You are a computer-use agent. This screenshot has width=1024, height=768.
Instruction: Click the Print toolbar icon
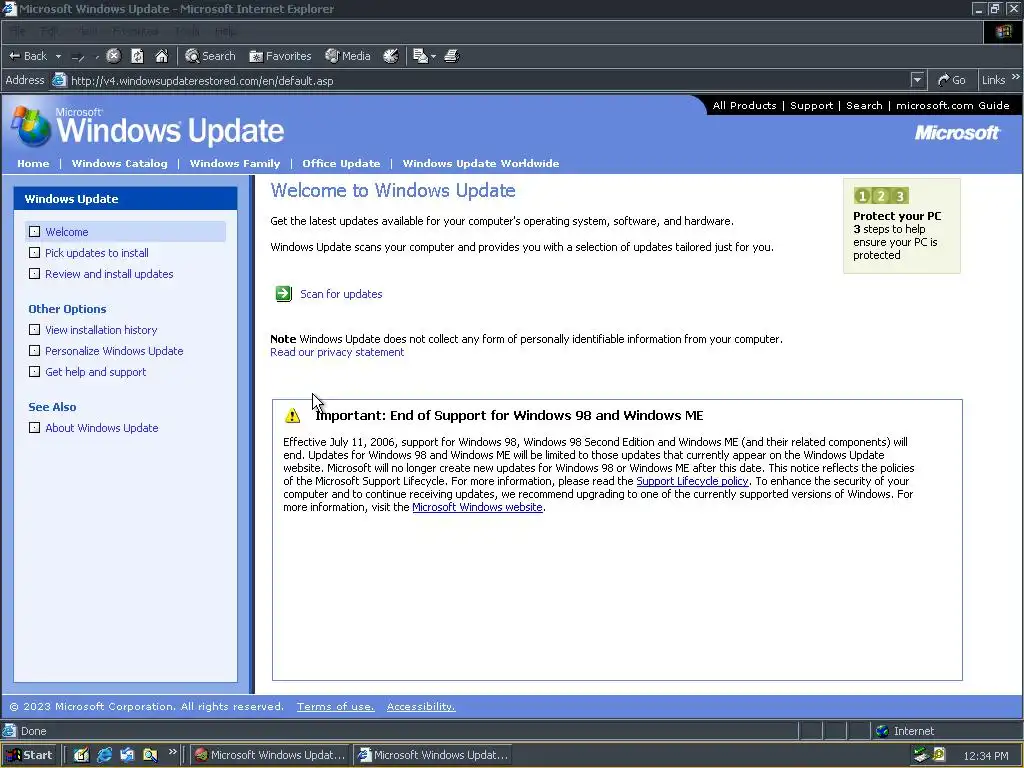452,56
